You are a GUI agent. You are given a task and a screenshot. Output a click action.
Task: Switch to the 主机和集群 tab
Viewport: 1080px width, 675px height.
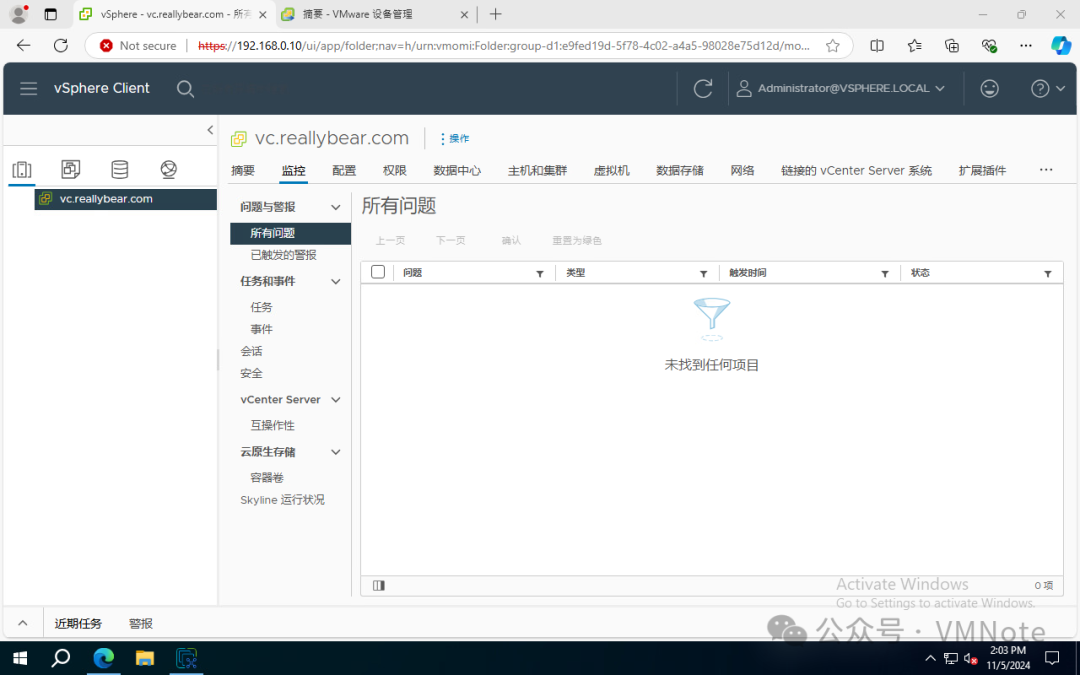coord(537,170)
